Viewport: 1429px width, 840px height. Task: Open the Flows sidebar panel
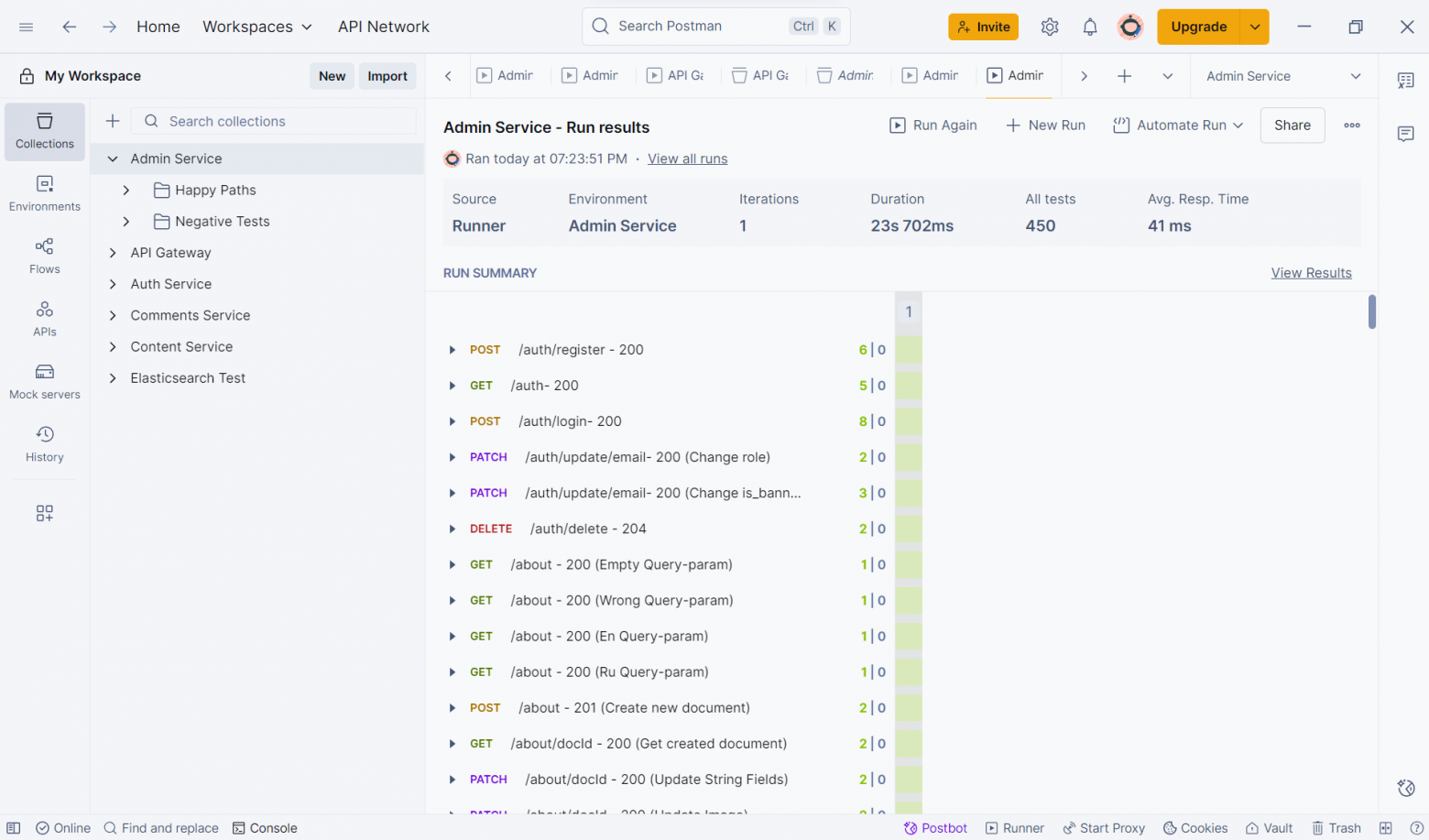click(44, 256)
